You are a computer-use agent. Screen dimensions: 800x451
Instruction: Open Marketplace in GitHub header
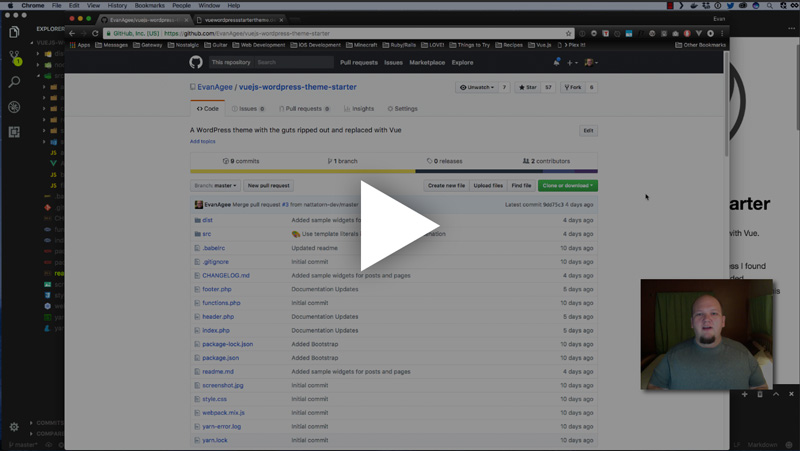pyautogui.click(x=427, y=63)
